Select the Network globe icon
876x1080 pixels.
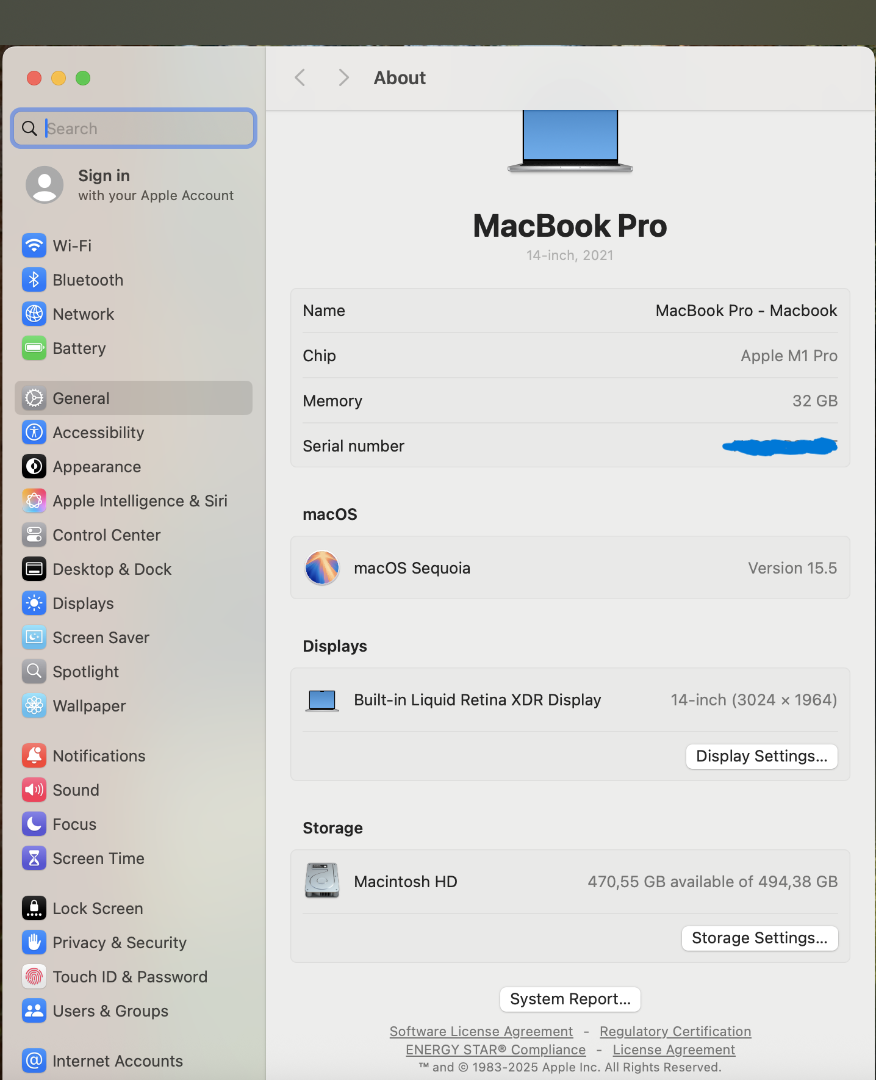(x=34, y=314)
